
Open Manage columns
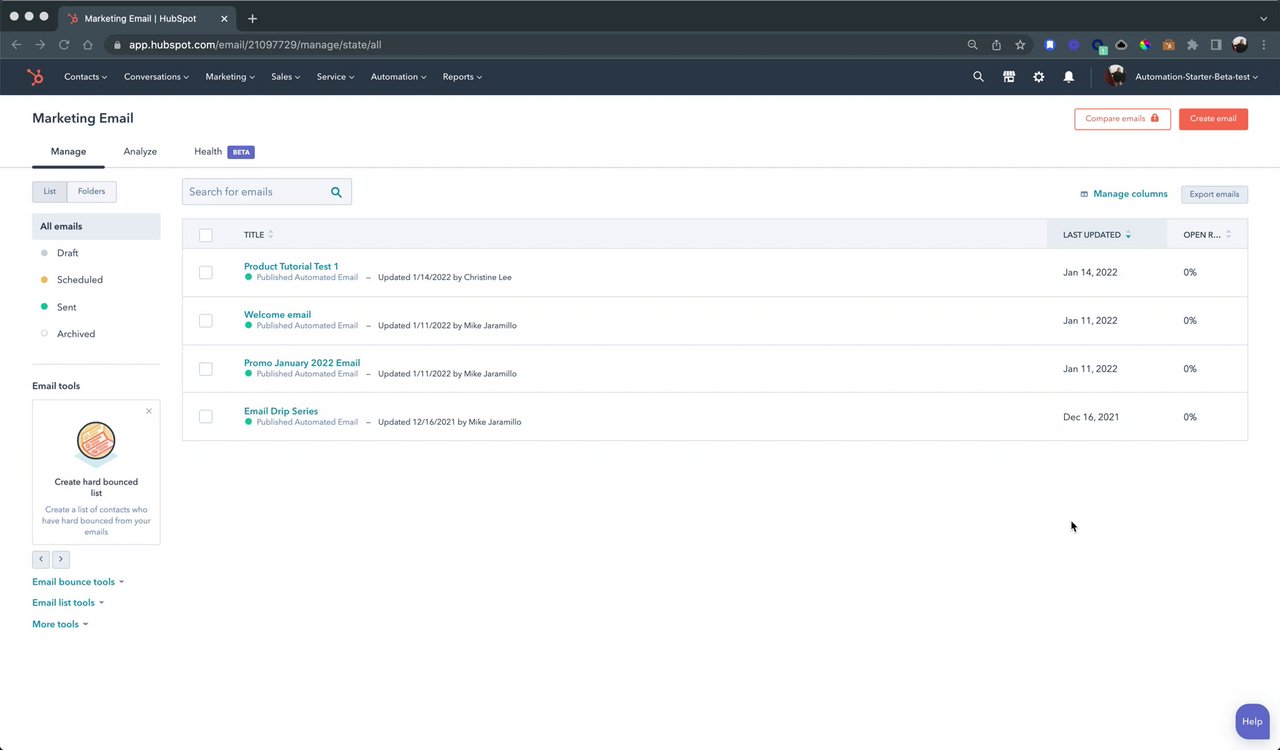1124,194
